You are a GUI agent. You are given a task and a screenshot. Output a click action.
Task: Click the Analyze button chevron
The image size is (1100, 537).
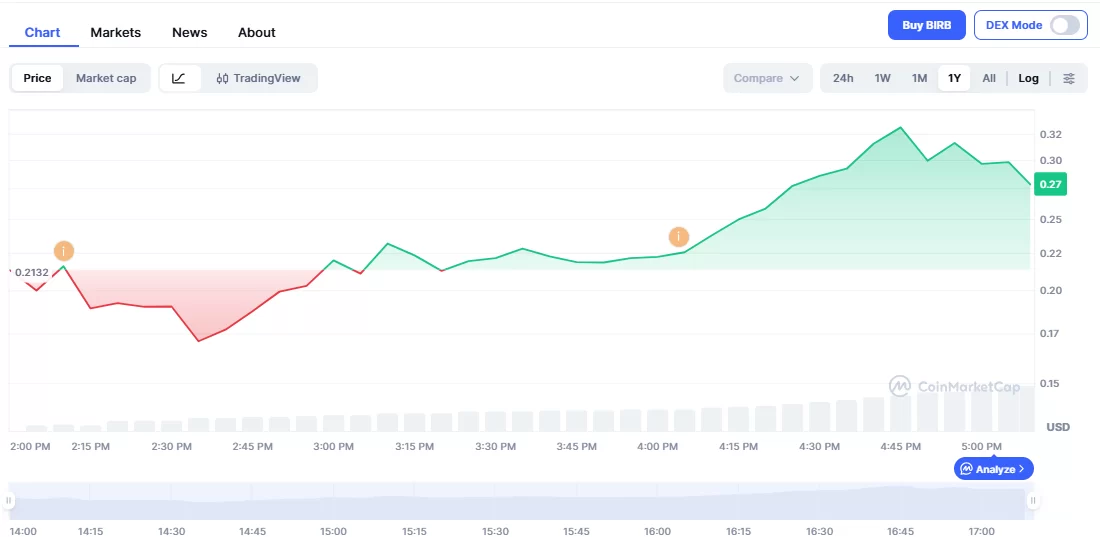(x=1022, y=469)
